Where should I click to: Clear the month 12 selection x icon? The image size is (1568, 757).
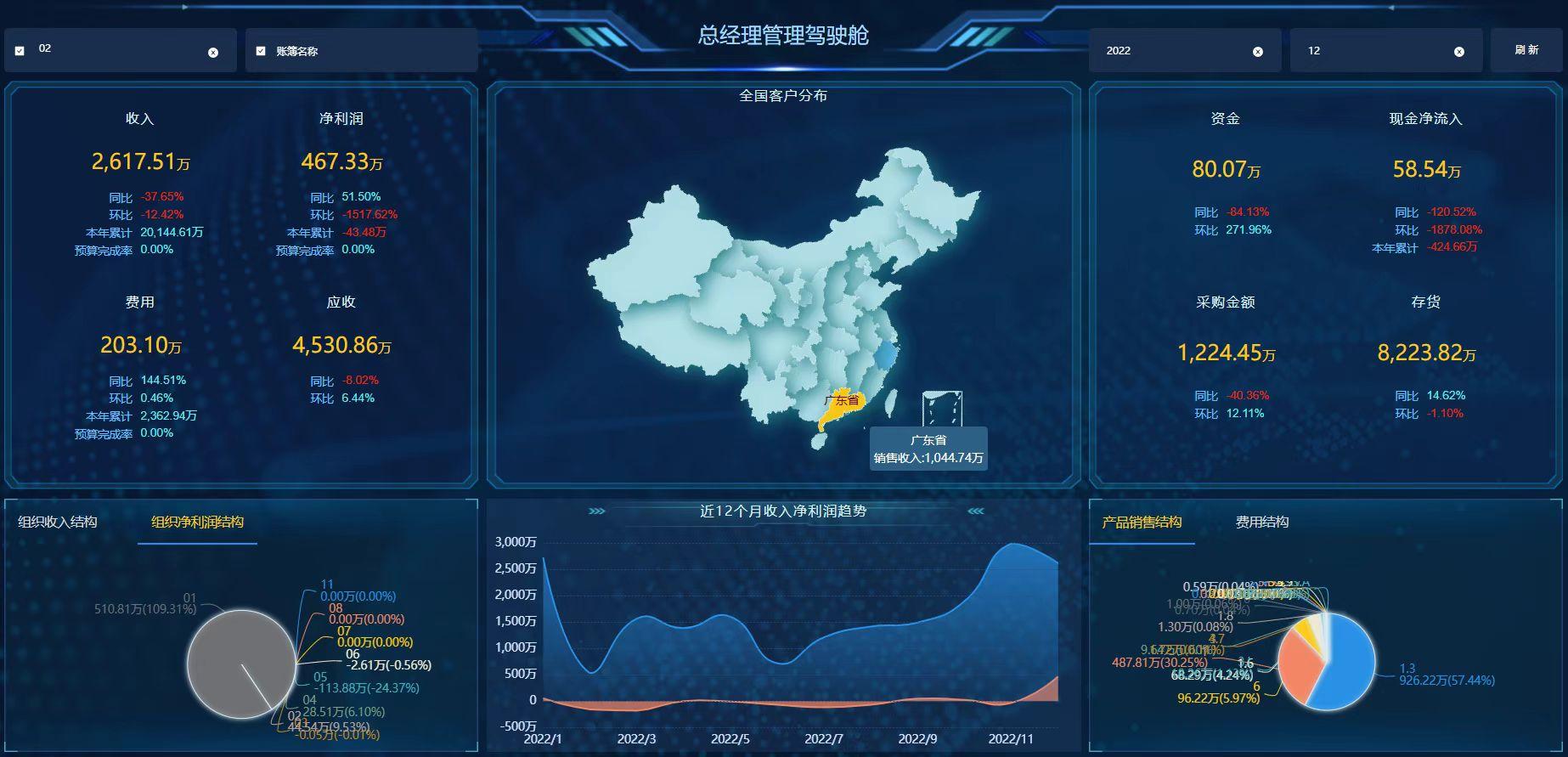coord(1459,52)
